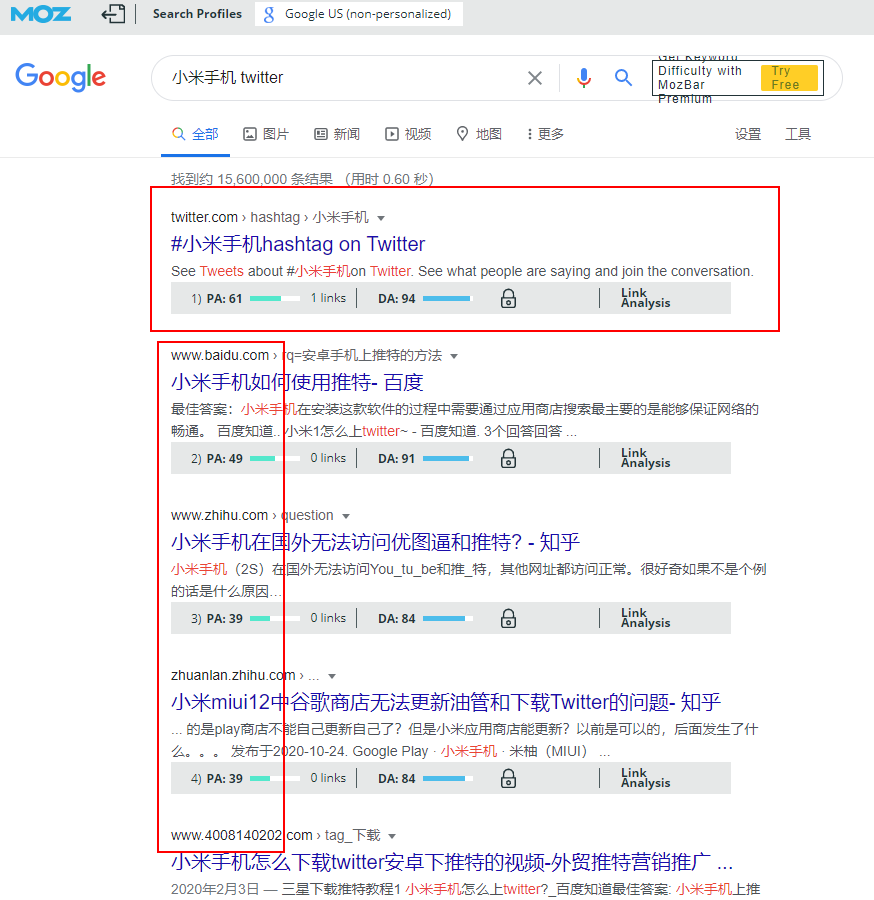Switch to the 新闻 tab
Screen dimensions: 874x900
point(337,134)
